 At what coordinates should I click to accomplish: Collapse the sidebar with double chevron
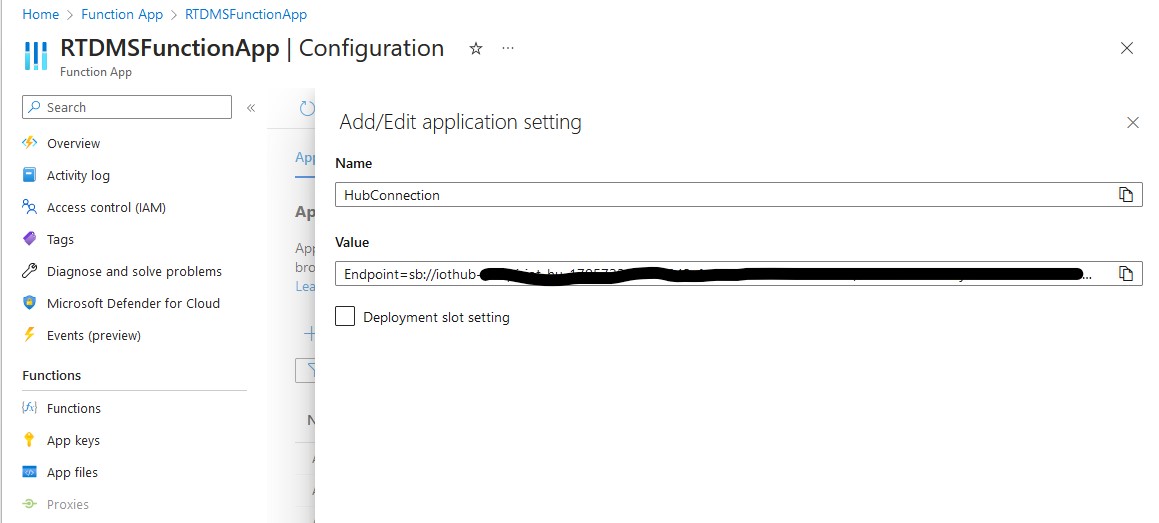click(251, 108)
